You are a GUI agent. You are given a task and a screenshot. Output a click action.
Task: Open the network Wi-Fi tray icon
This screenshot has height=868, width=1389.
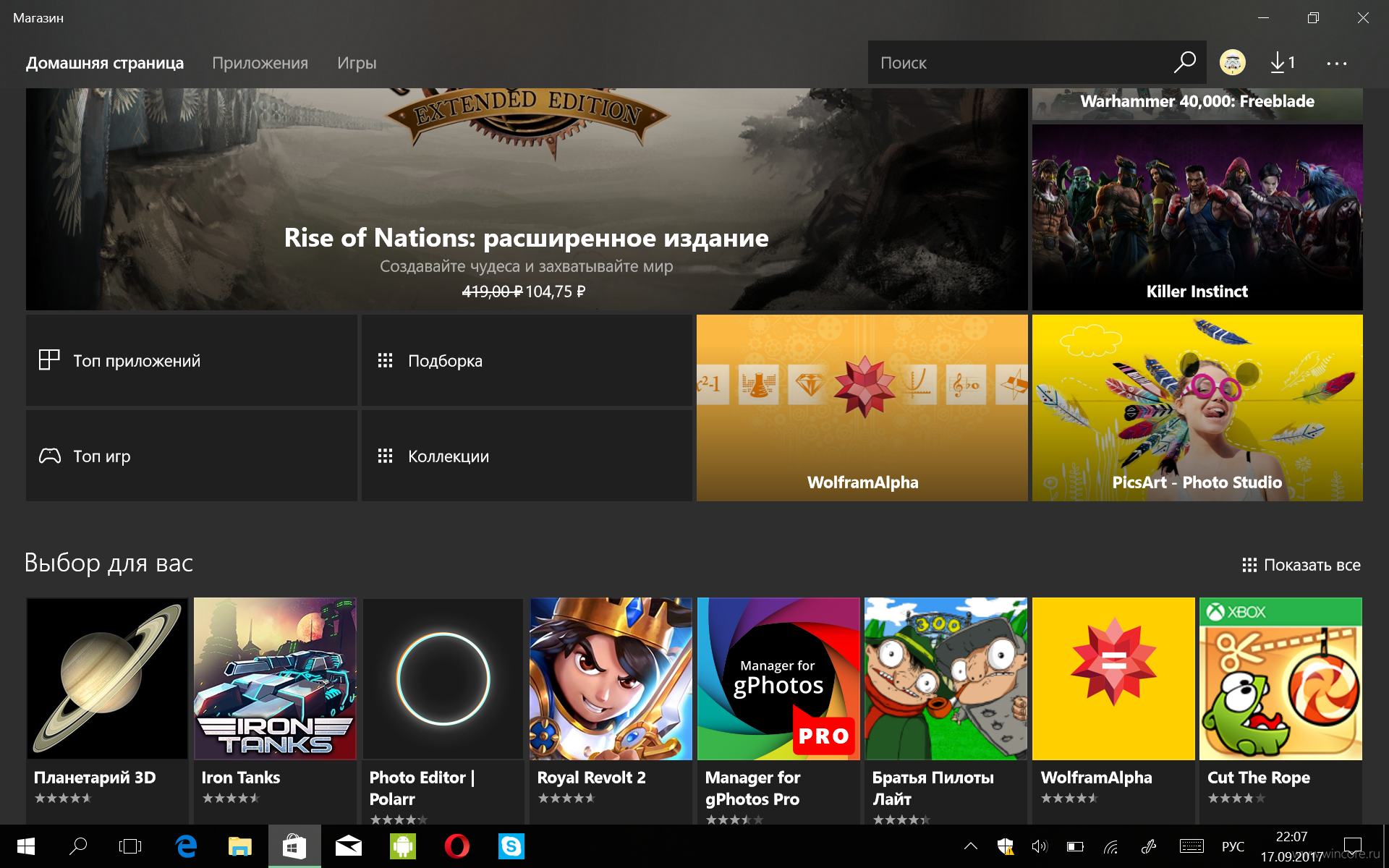pyautogui.click(x=1111, y=846)
